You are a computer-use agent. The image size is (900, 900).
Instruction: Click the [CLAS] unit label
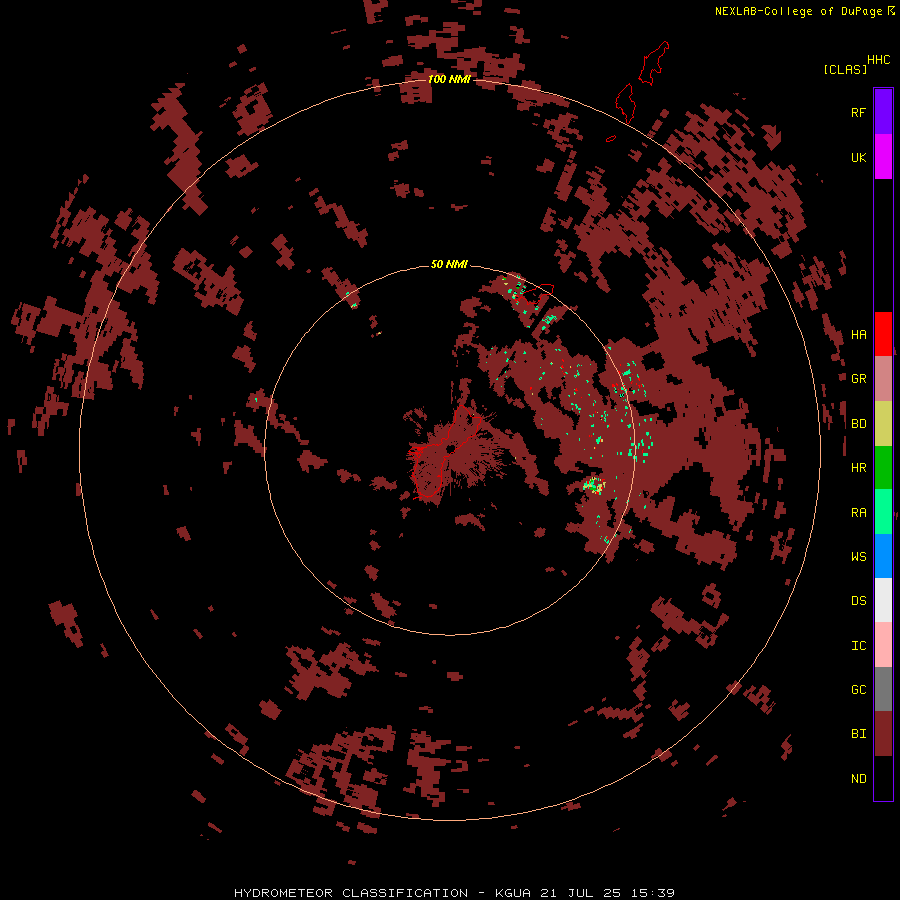tap(845, 69)
